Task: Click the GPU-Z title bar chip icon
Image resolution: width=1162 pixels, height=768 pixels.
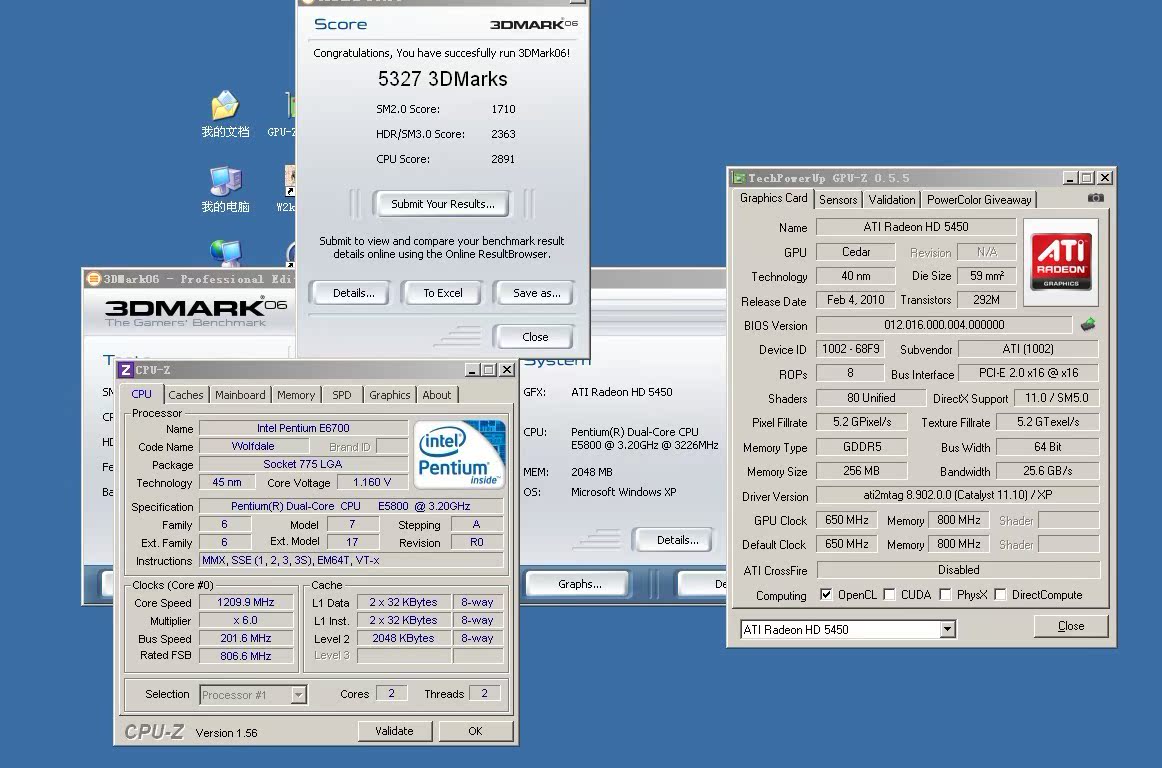Action: [x=738, y=178]
